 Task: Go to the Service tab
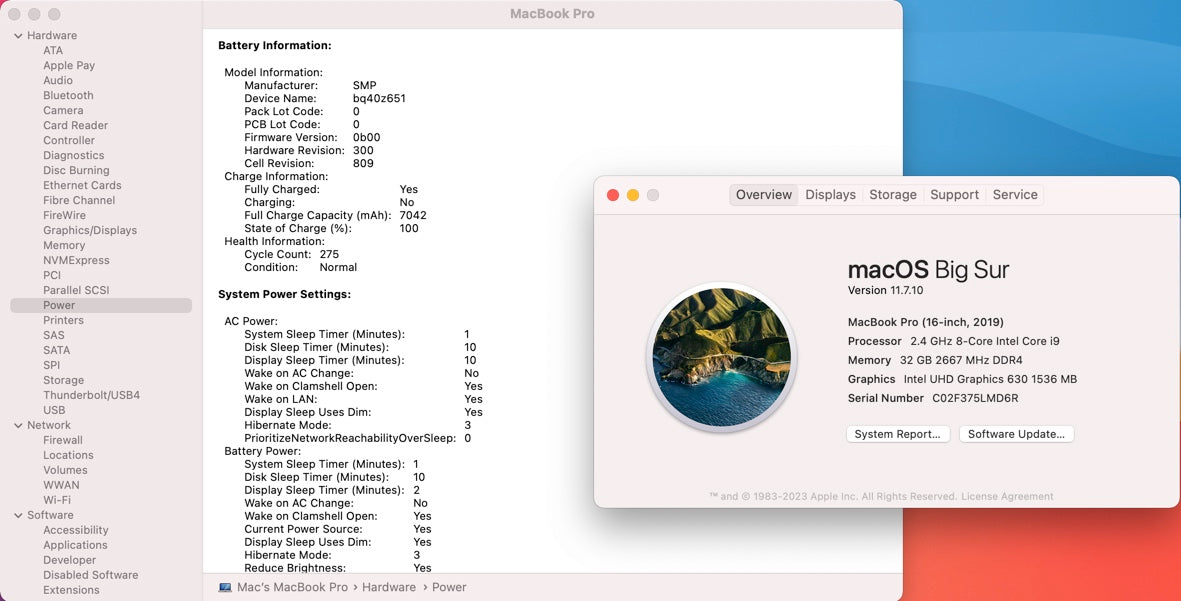pos(1014,195)
